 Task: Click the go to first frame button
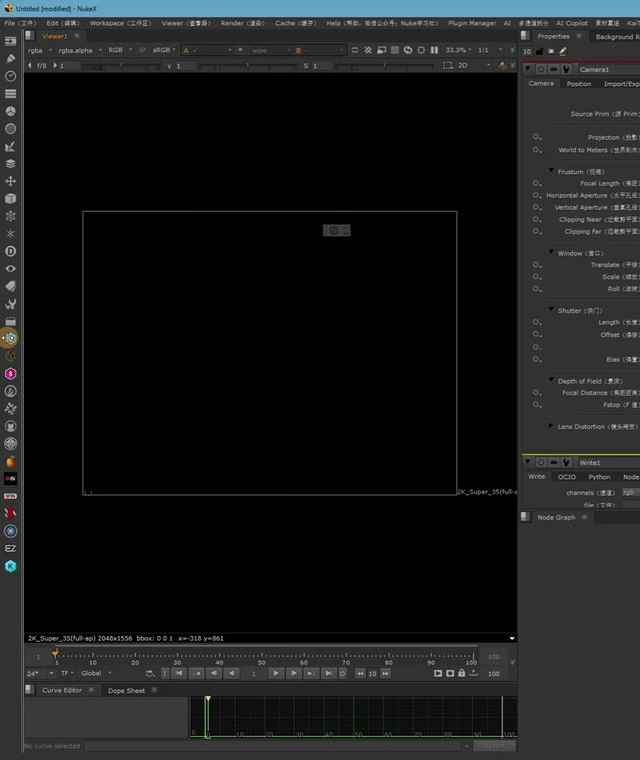click(x=179, y=673)
